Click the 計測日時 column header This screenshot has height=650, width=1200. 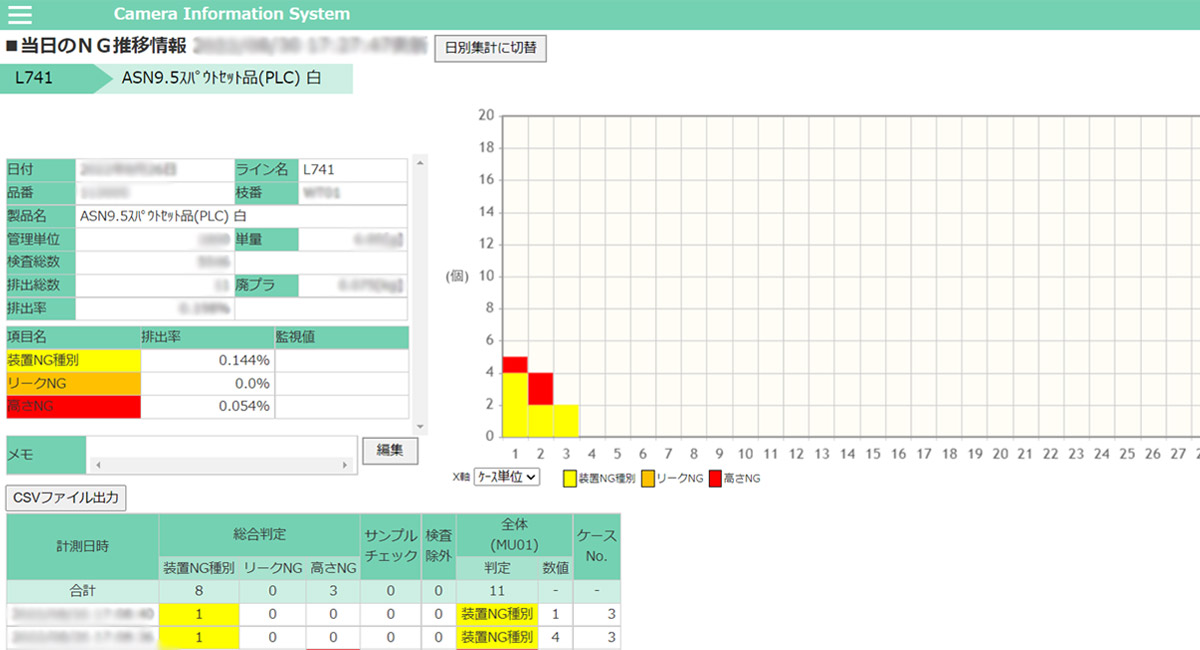(x=82, y=546)
